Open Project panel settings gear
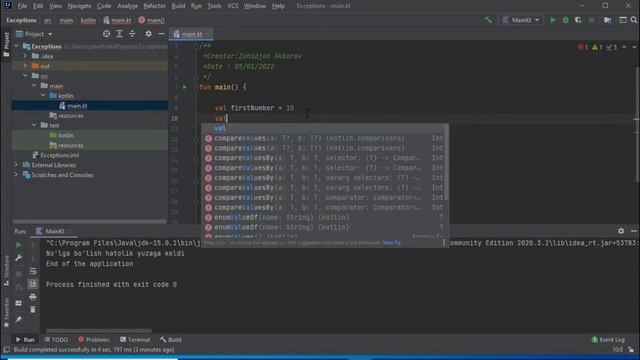This screenshot has height=360, width=640. [x=149, y=34]
